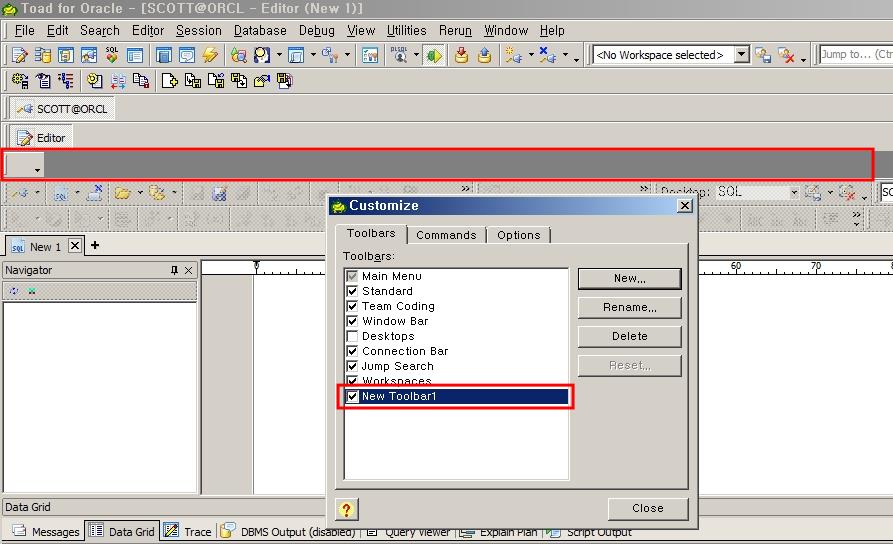Click the Jump to search field
The width and height of the screenshot is (893, 544).
coord(855,55)
